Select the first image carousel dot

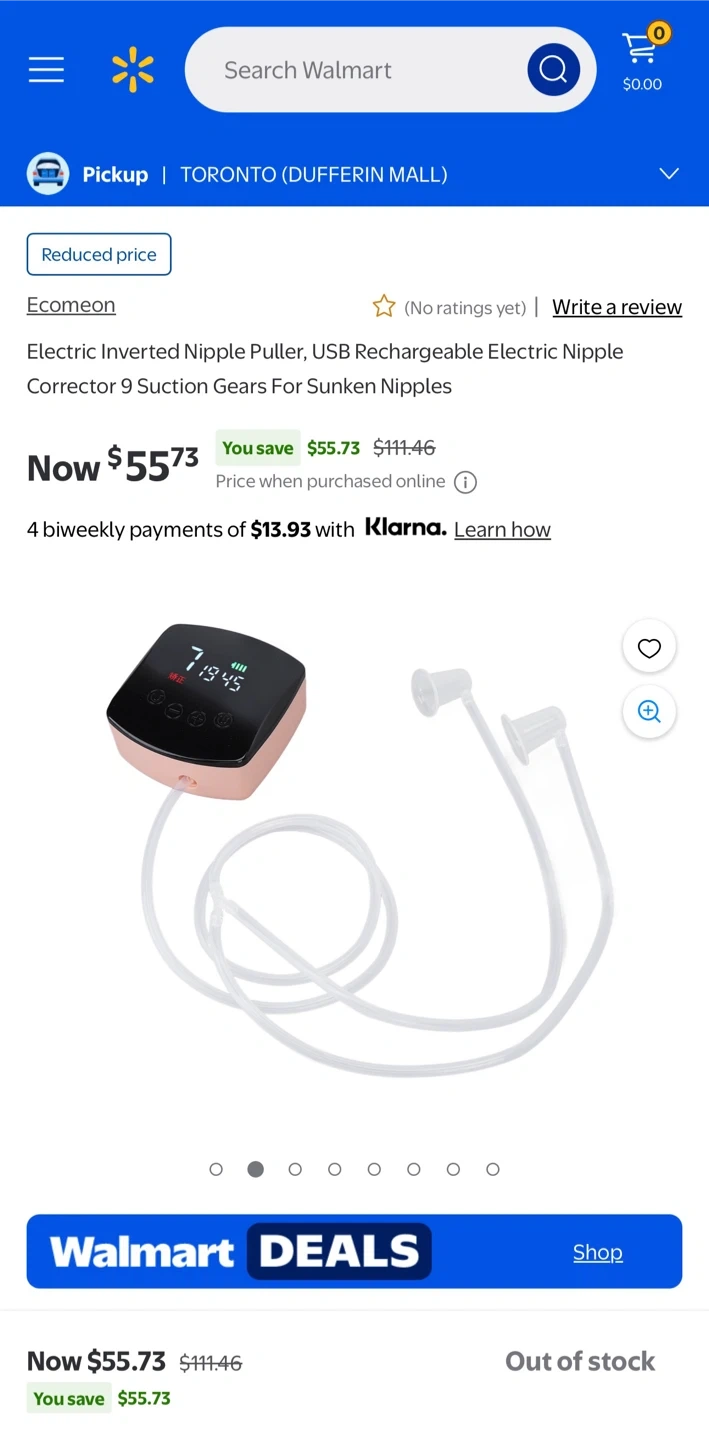pos(216,1169)
